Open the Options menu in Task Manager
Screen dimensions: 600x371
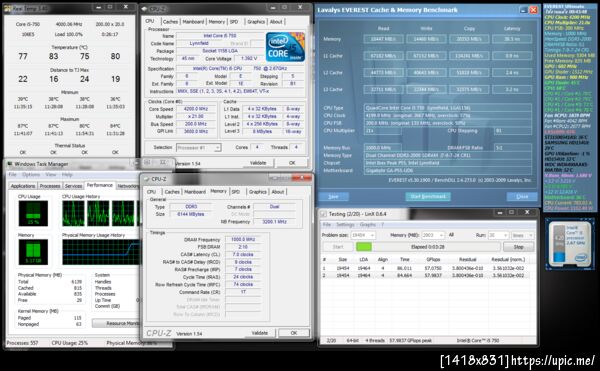31,175
